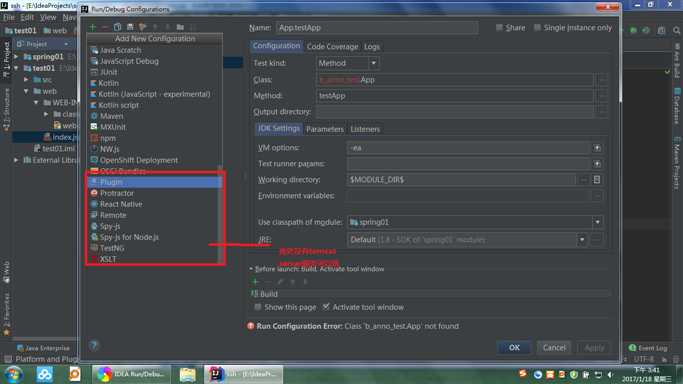683x384 pixels.
Task: Switch to the Logs tab
Action: [x=372, y=47]
